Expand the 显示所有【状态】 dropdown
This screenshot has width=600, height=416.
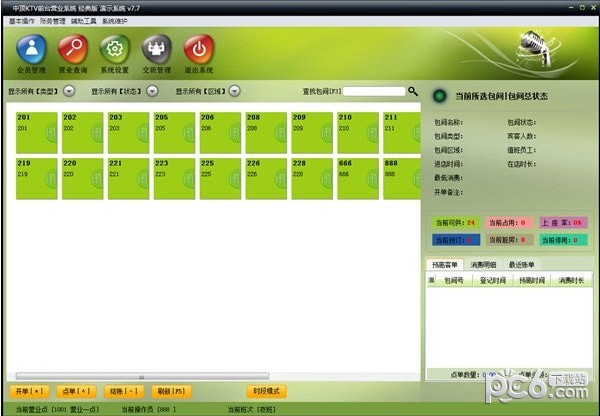pyautogui.click(x=152, y=91)
